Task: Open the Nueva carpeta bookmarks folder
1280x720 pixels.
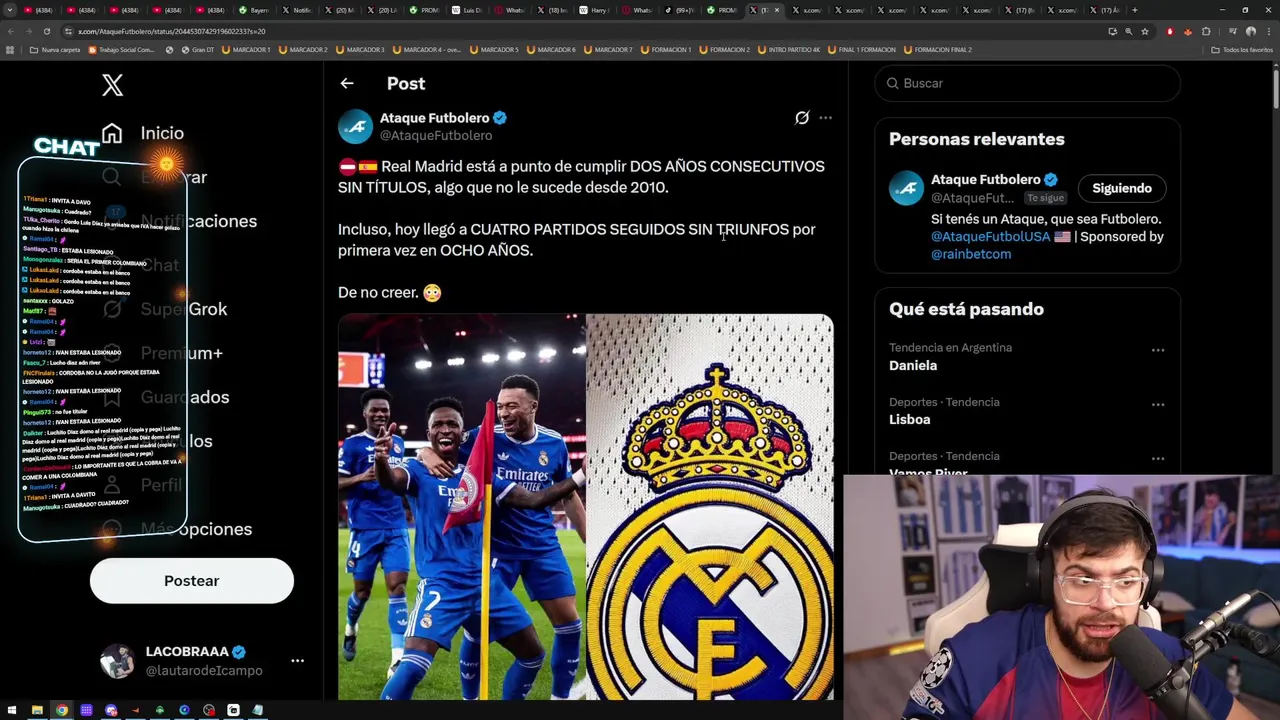Action: click(55, 50)
